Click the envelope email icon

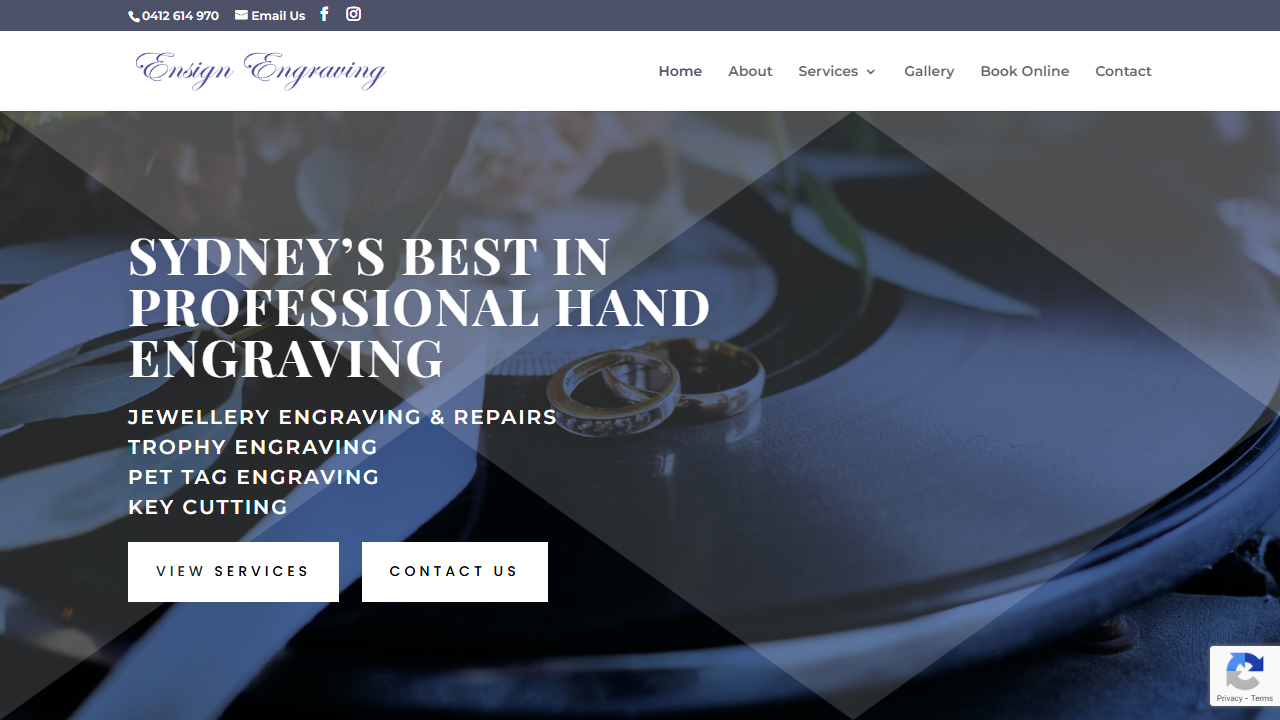point(241,15)
